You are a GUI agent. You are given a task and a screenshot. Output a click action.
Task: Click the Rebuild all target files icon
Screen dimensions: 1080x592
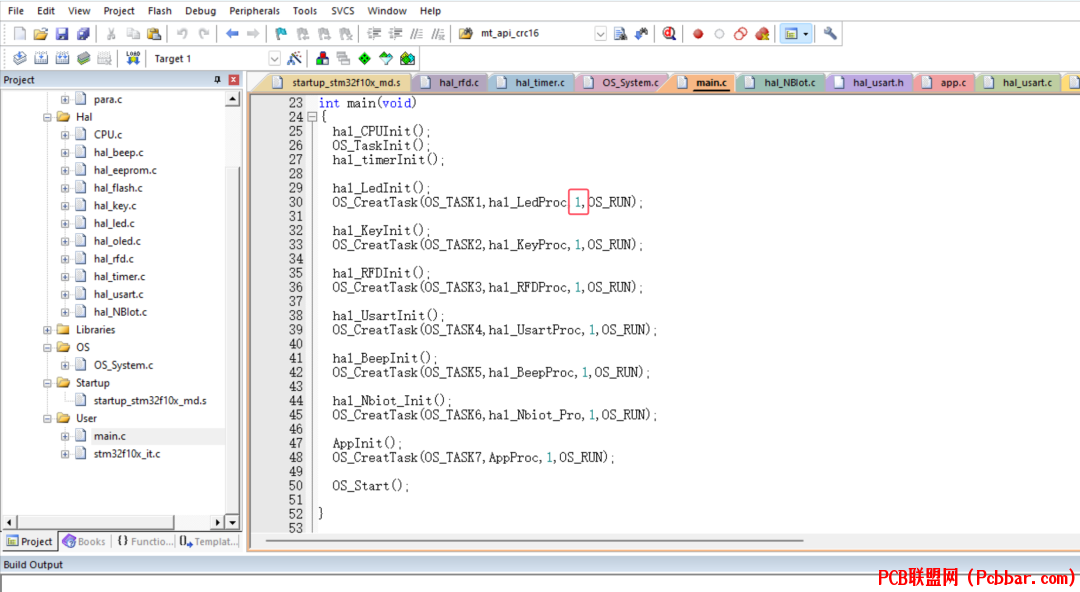63,59
